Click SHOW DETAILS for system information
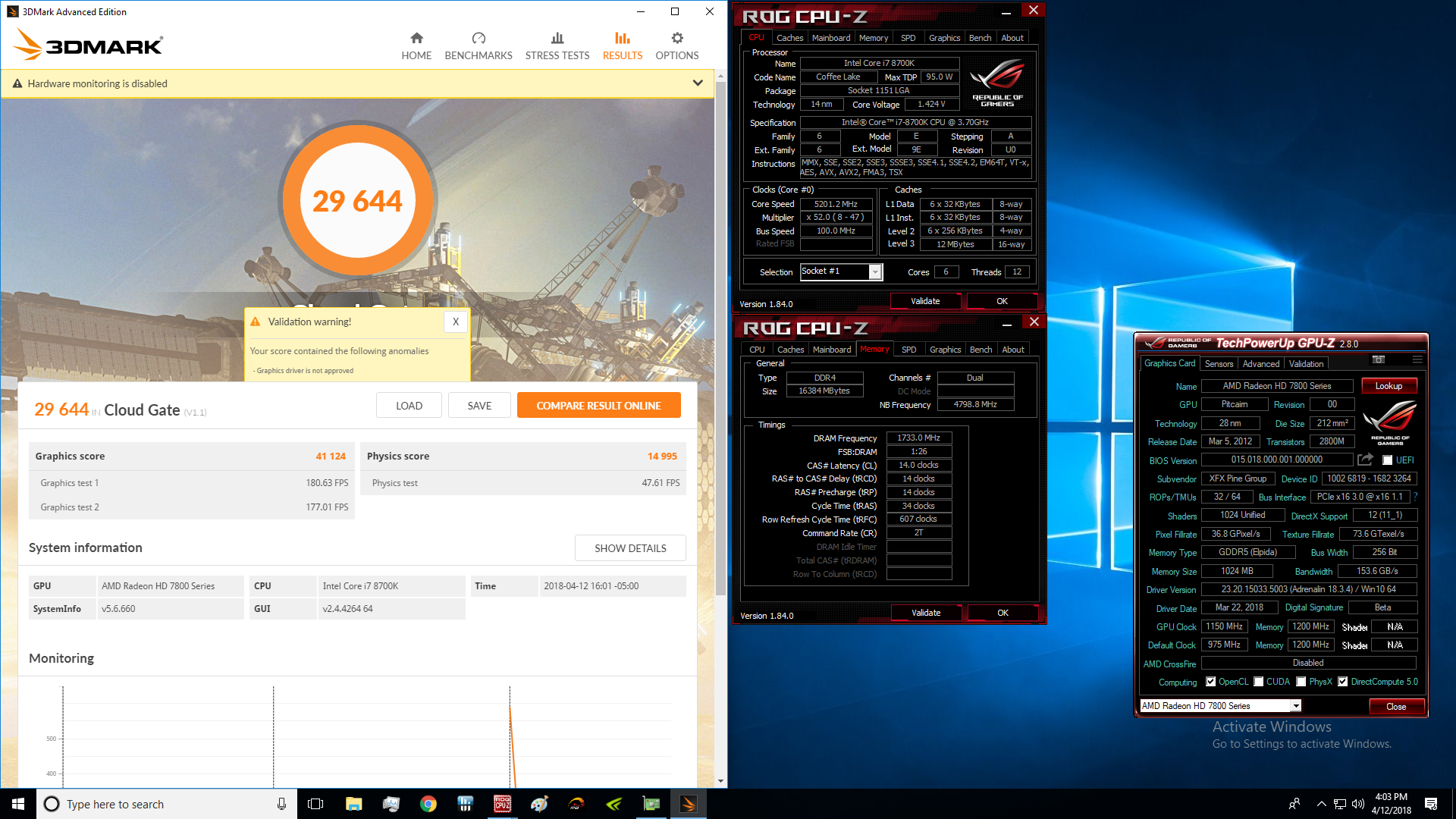 tap(630, 548)
